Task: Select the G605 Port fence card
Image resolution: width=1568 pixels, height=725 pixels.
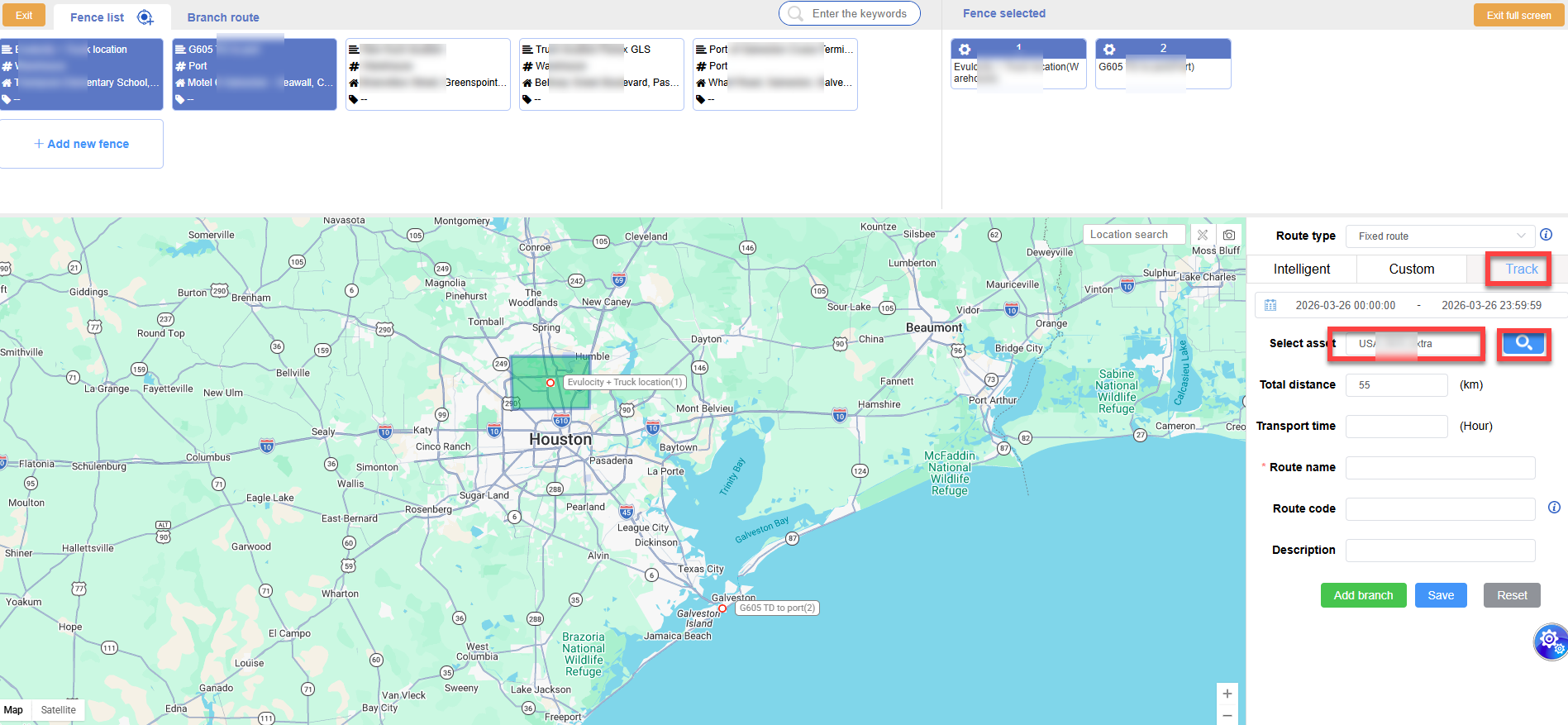Action: (x=255, y=74)
